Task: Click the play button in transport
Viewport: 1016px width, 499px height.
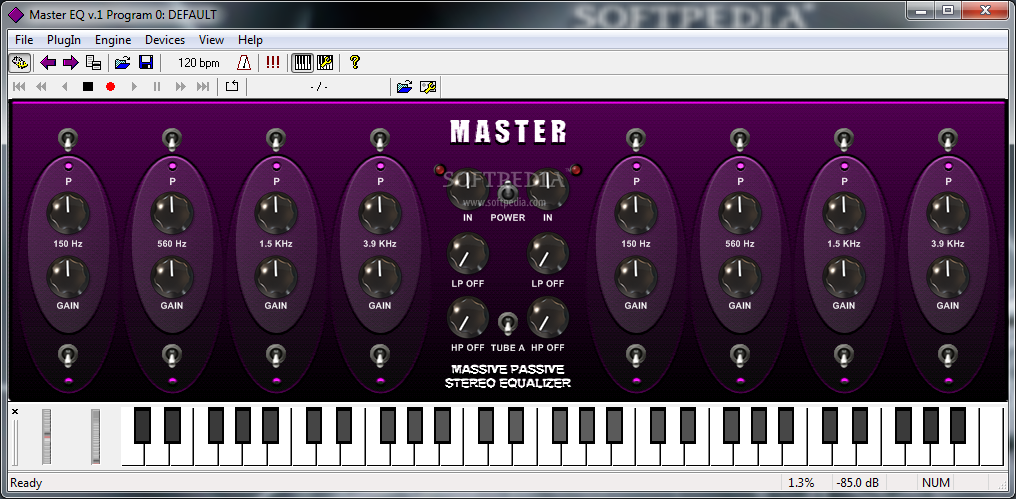Action: (134, 86)
